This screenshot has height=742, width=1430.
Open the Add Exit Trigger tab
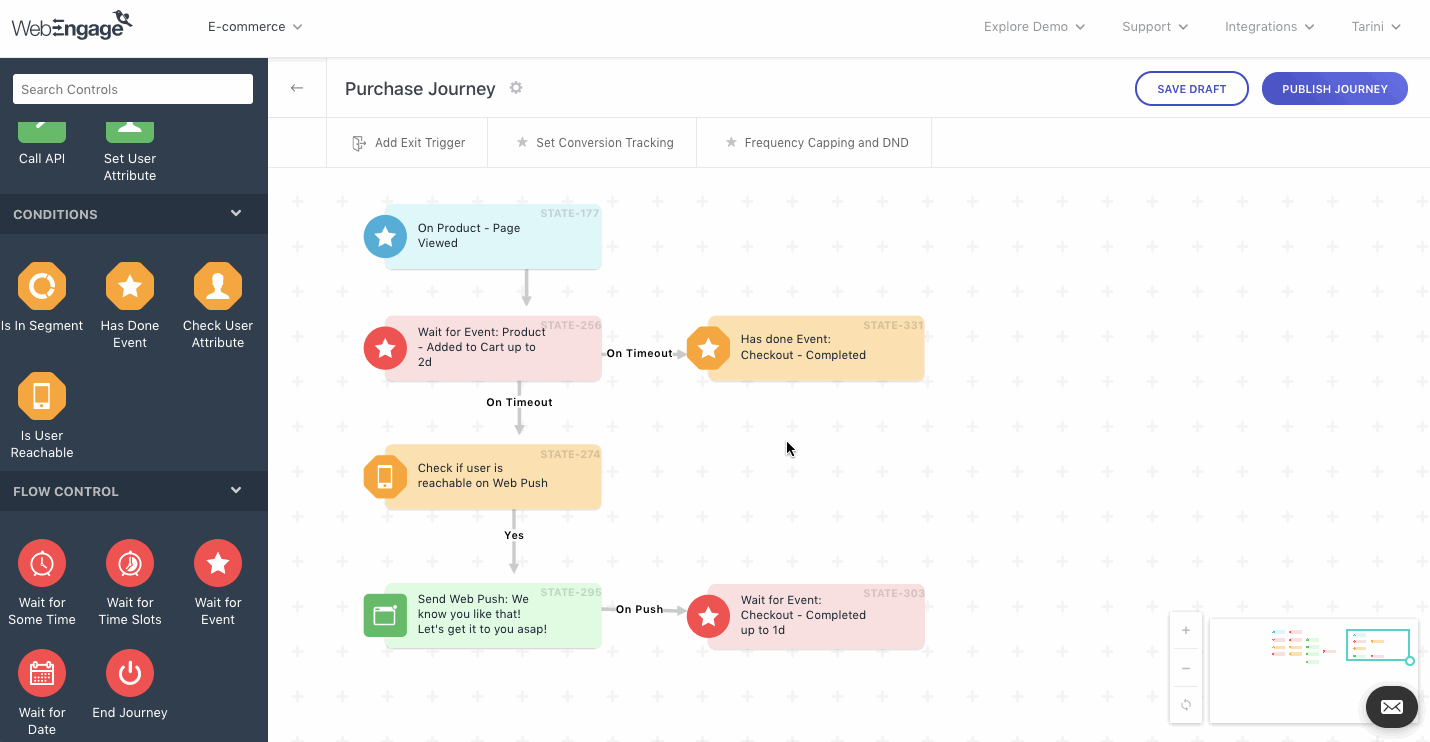coord(408,143)
